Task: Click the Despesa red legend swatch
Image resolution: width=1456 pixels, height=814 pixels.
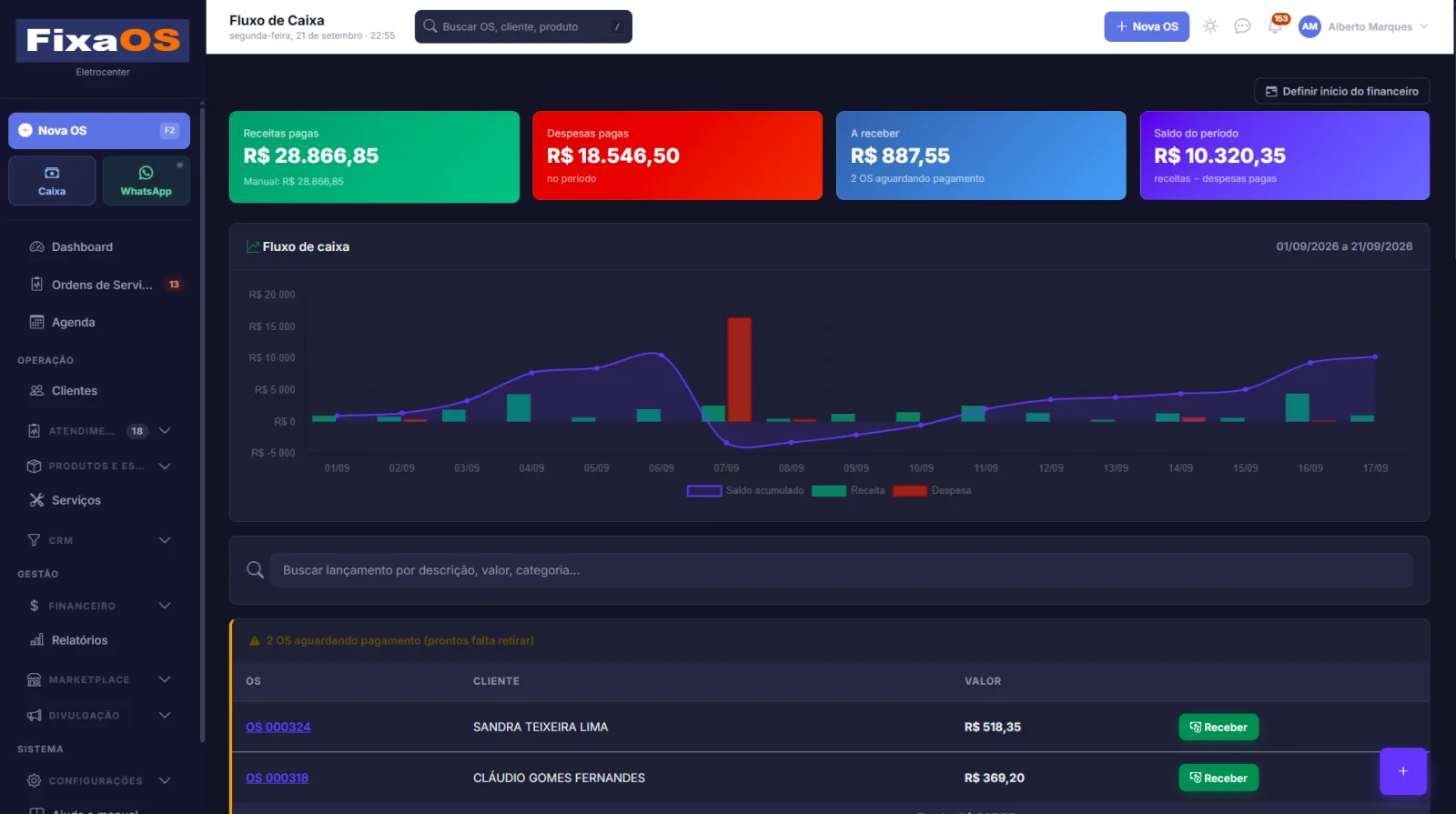Action: point(910,491)
